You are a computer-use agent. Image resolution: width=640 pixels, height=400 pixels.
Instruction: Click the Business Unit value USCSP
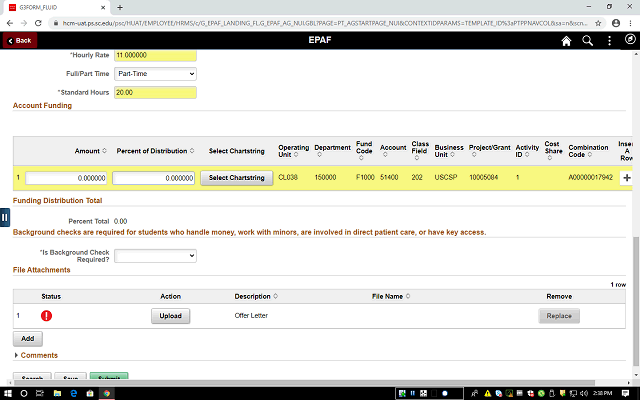[x=446, y=178]
